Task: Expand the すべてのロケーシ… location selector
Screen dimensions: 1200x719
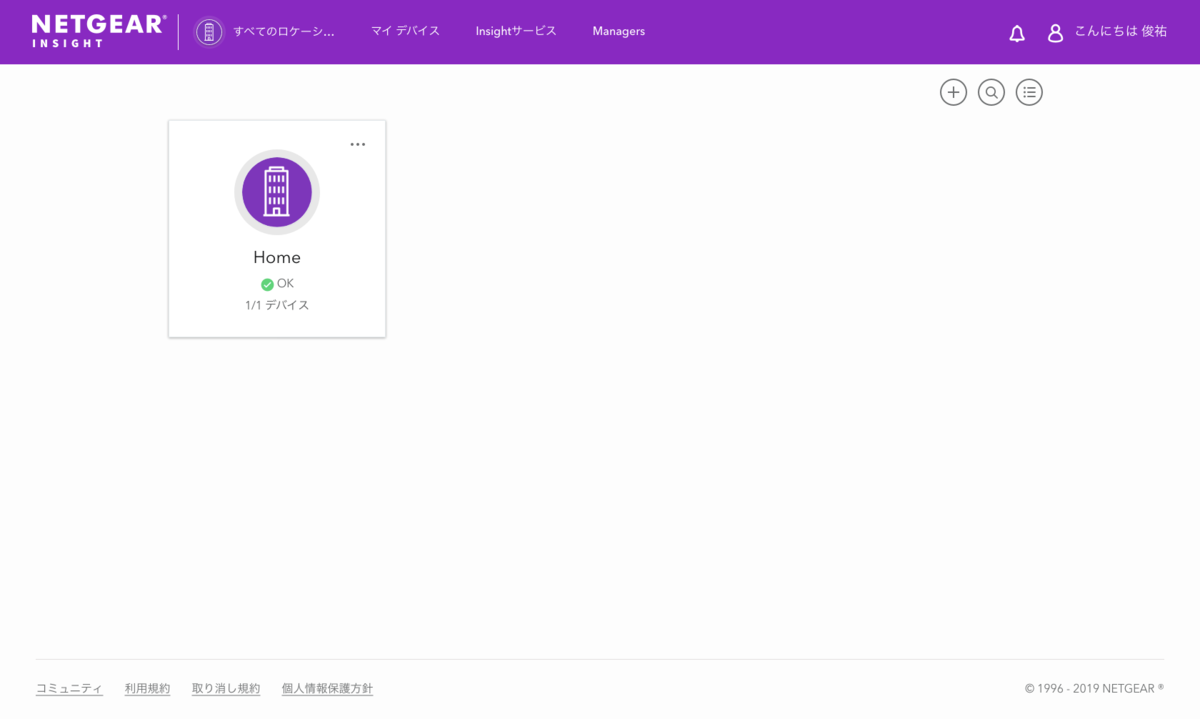Action: coord(284,32)
